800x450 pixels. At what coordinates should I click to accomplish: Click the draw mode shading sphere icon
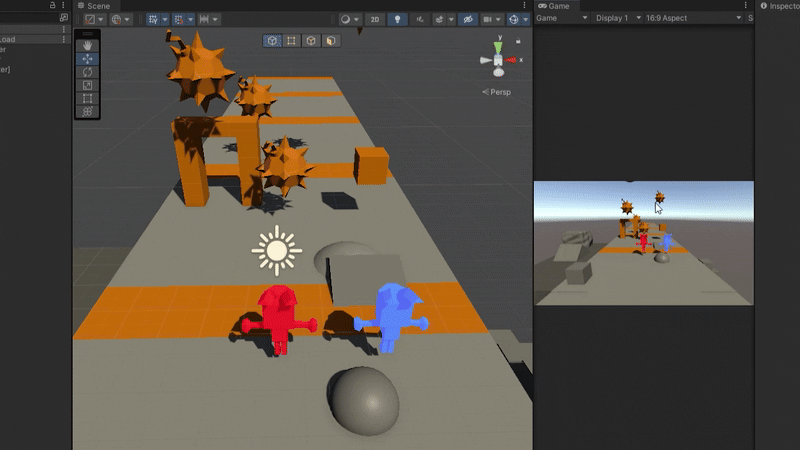tap(345, 19)
